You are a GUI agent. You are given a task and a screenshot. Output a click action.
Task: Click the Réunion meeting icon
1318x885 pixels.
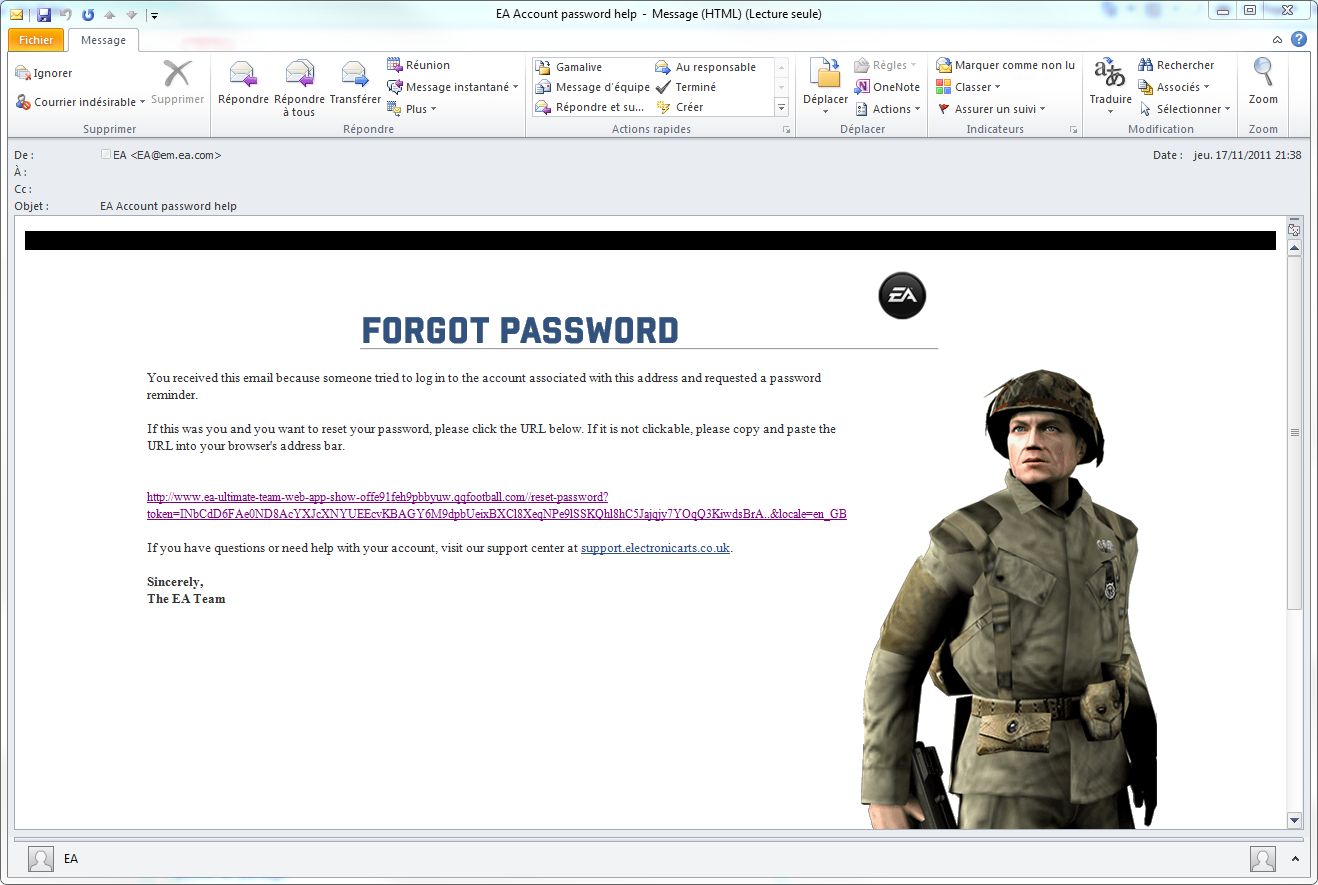(394, 65)
